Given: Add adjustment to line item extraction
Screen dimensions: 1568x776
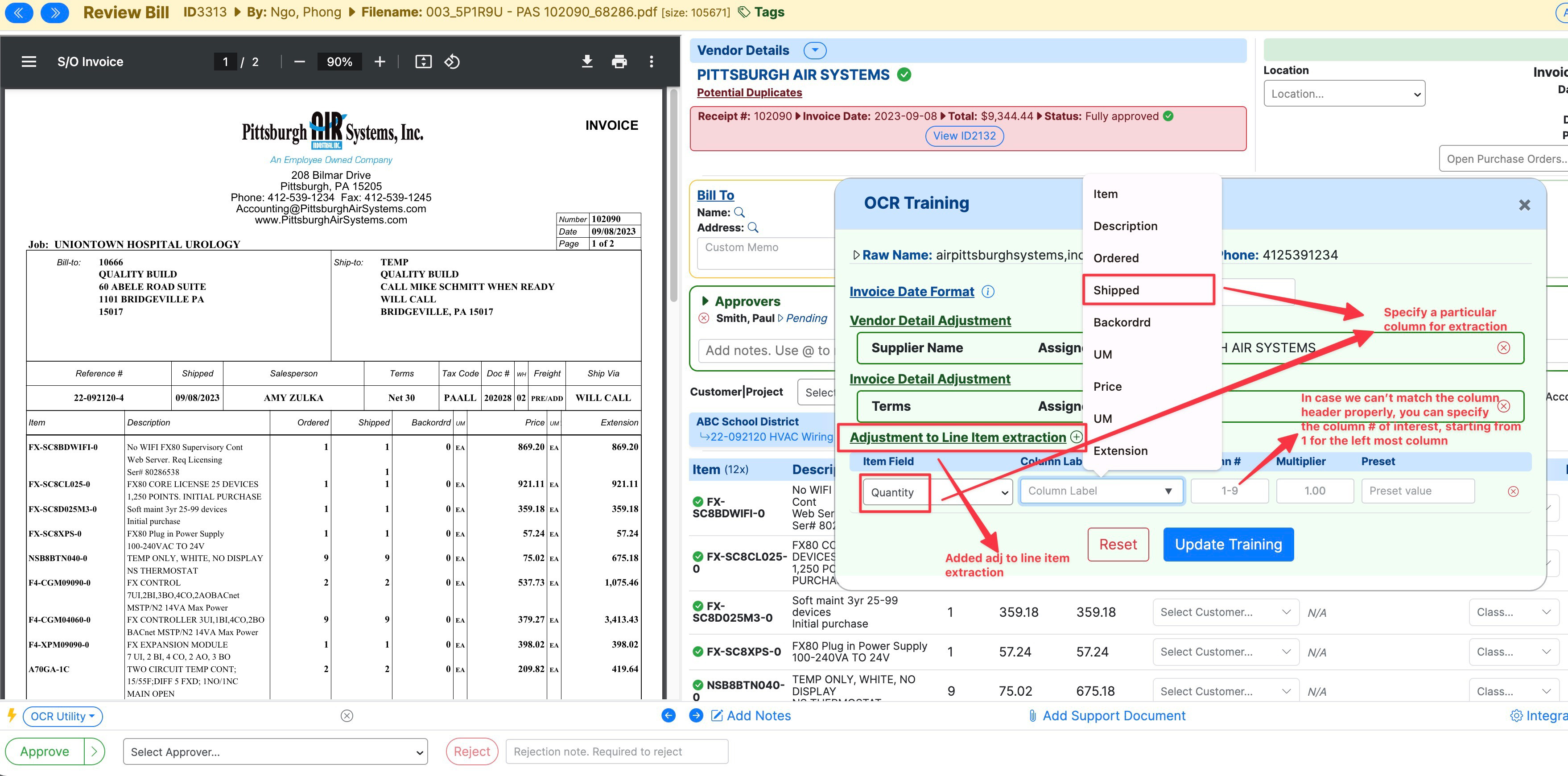Looking at the screenshot, I should click(x=1076, y=437).
